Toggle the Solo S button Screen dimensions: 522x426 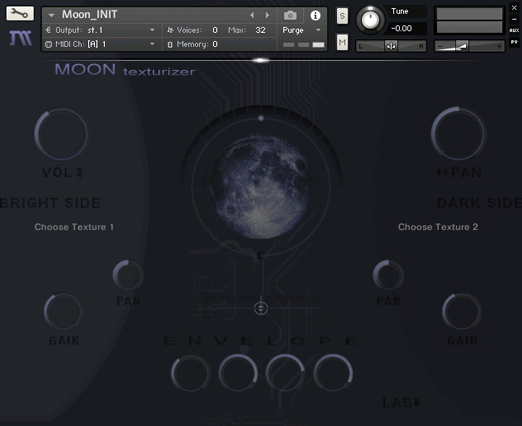point(342,16)
